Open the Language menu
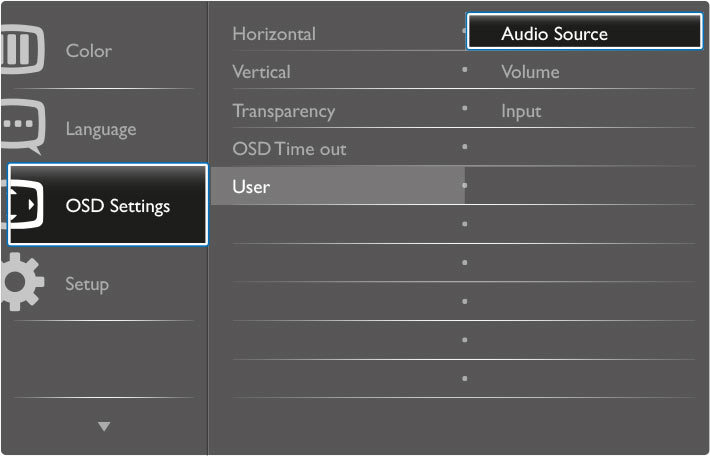The image size is (710, 456). [101, 129]
